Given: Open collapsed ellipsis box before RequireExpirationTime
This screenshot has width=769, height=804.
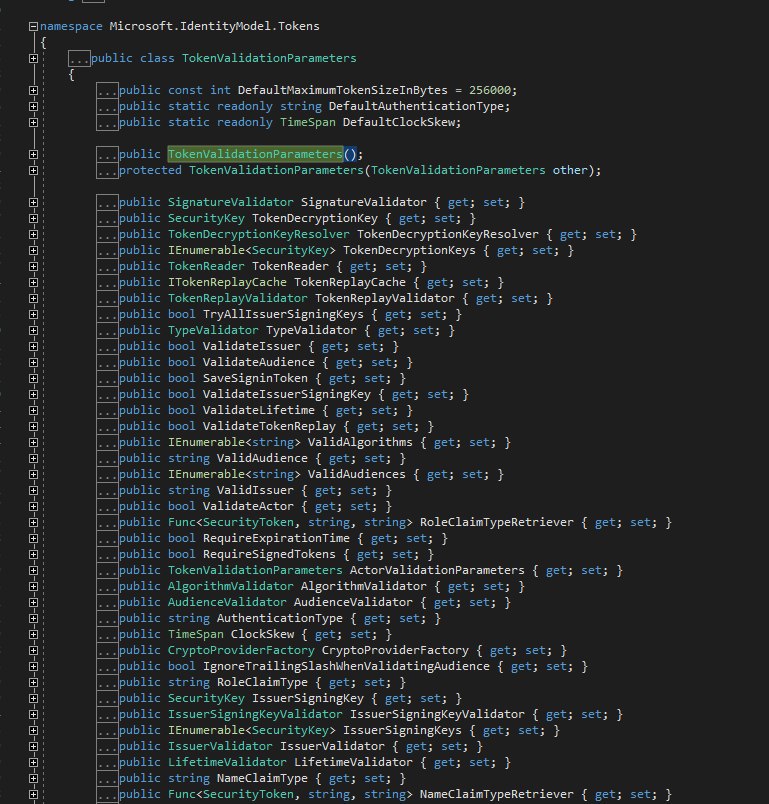Looking at the screenshot, I should click(x=107, y=538).
